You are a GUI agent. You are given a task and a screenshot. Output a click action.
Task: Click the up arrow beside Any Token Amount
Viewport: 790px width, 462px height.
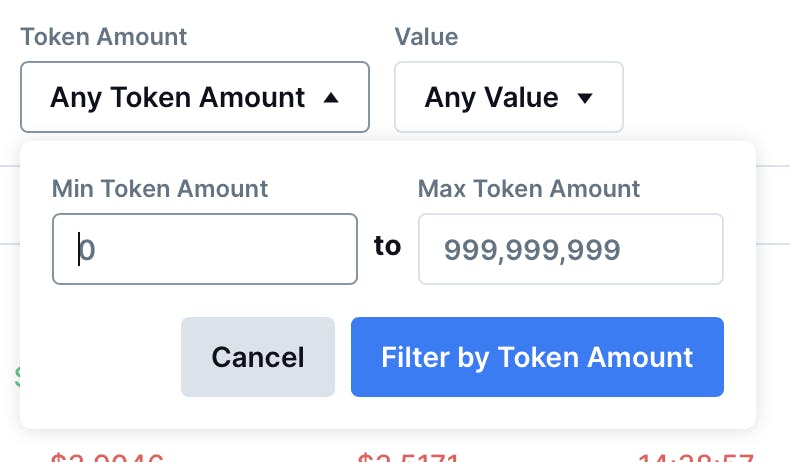[x=331, y=98]
